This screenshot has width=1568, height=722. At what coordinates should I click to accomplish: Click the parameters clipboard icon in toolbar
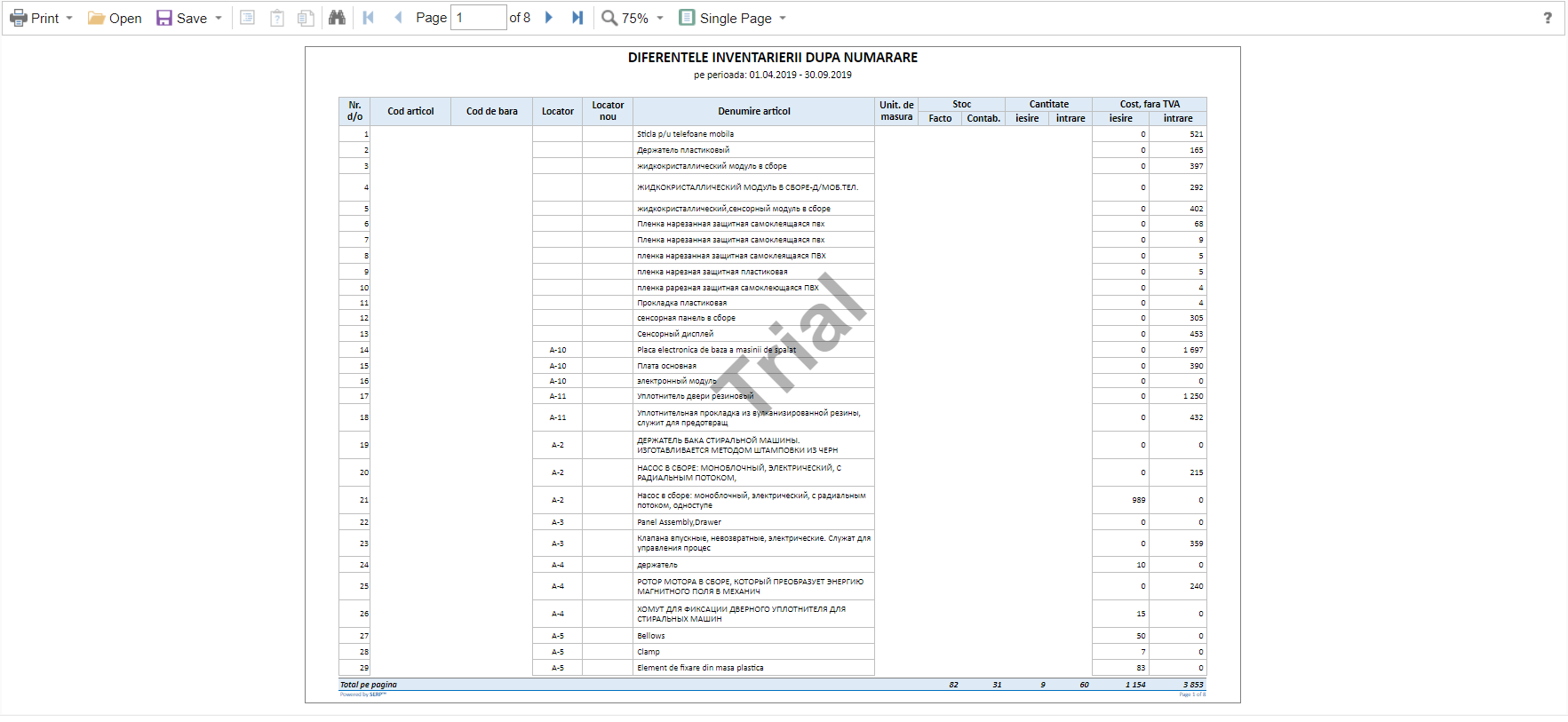277,18
